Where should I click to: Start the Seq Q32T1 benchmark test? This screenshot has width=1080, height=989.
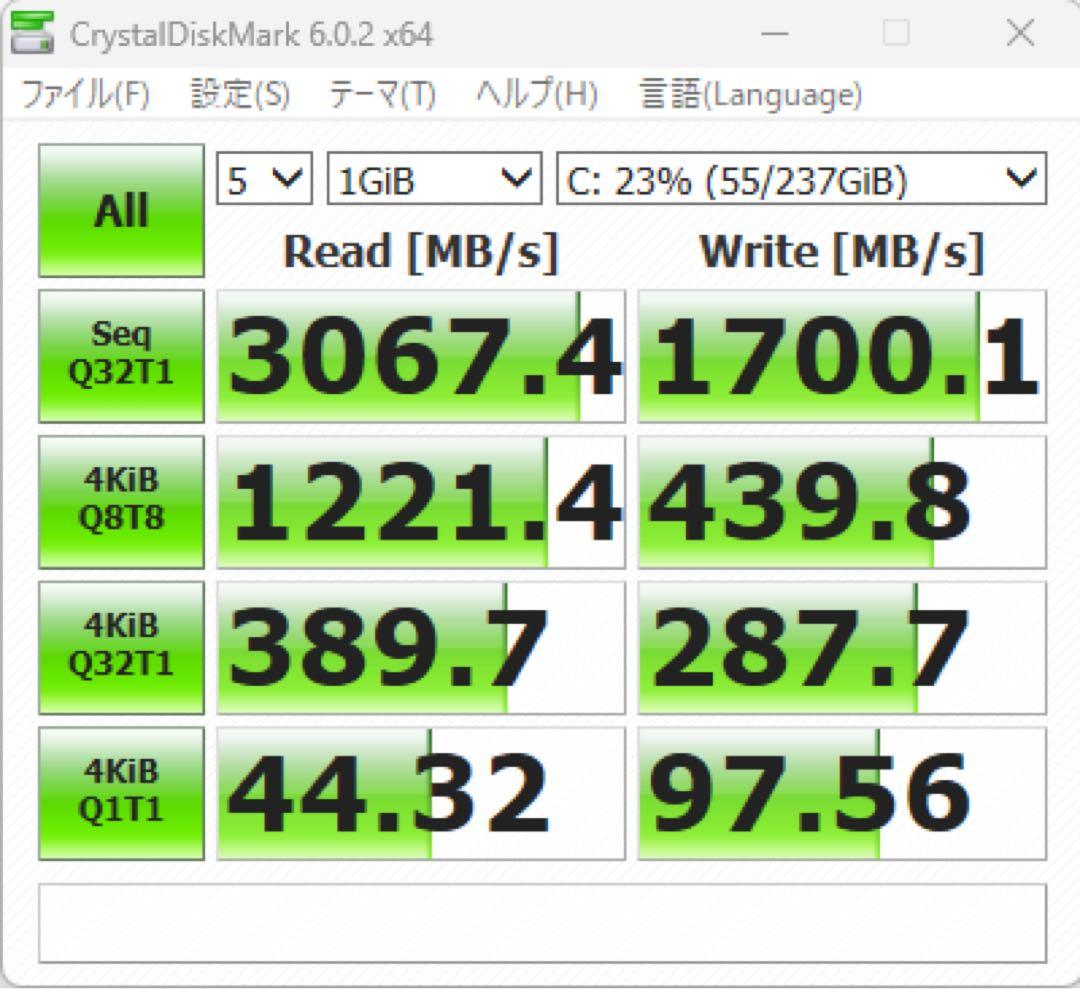point(120,355)
